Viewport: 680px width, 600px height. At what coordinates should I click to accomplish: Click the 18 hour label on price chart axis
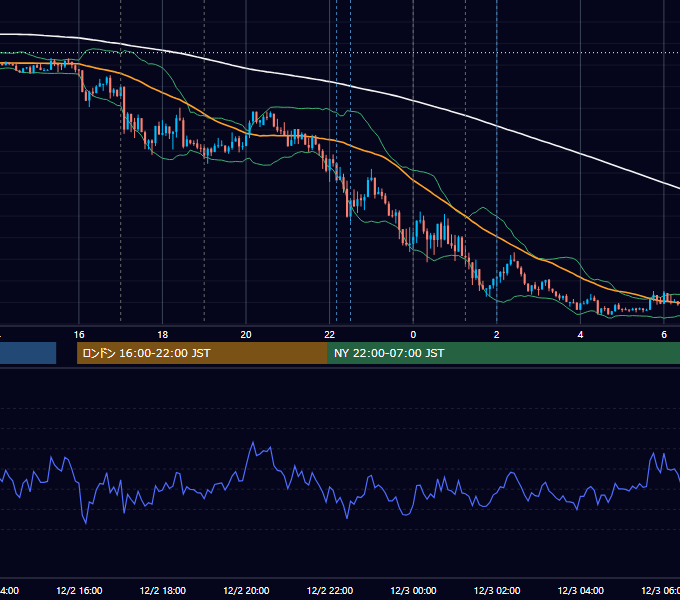click(163, 335)
